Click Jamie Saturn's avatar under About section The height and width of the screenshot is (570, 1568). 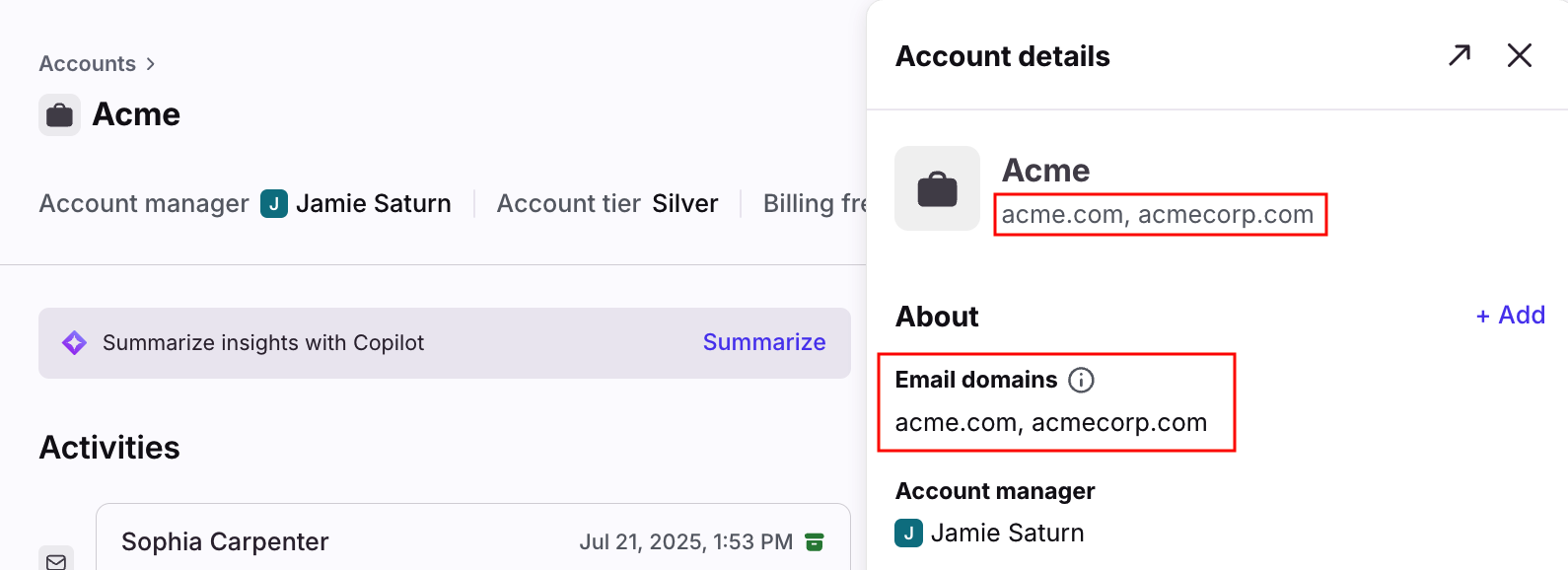(908, 533)
